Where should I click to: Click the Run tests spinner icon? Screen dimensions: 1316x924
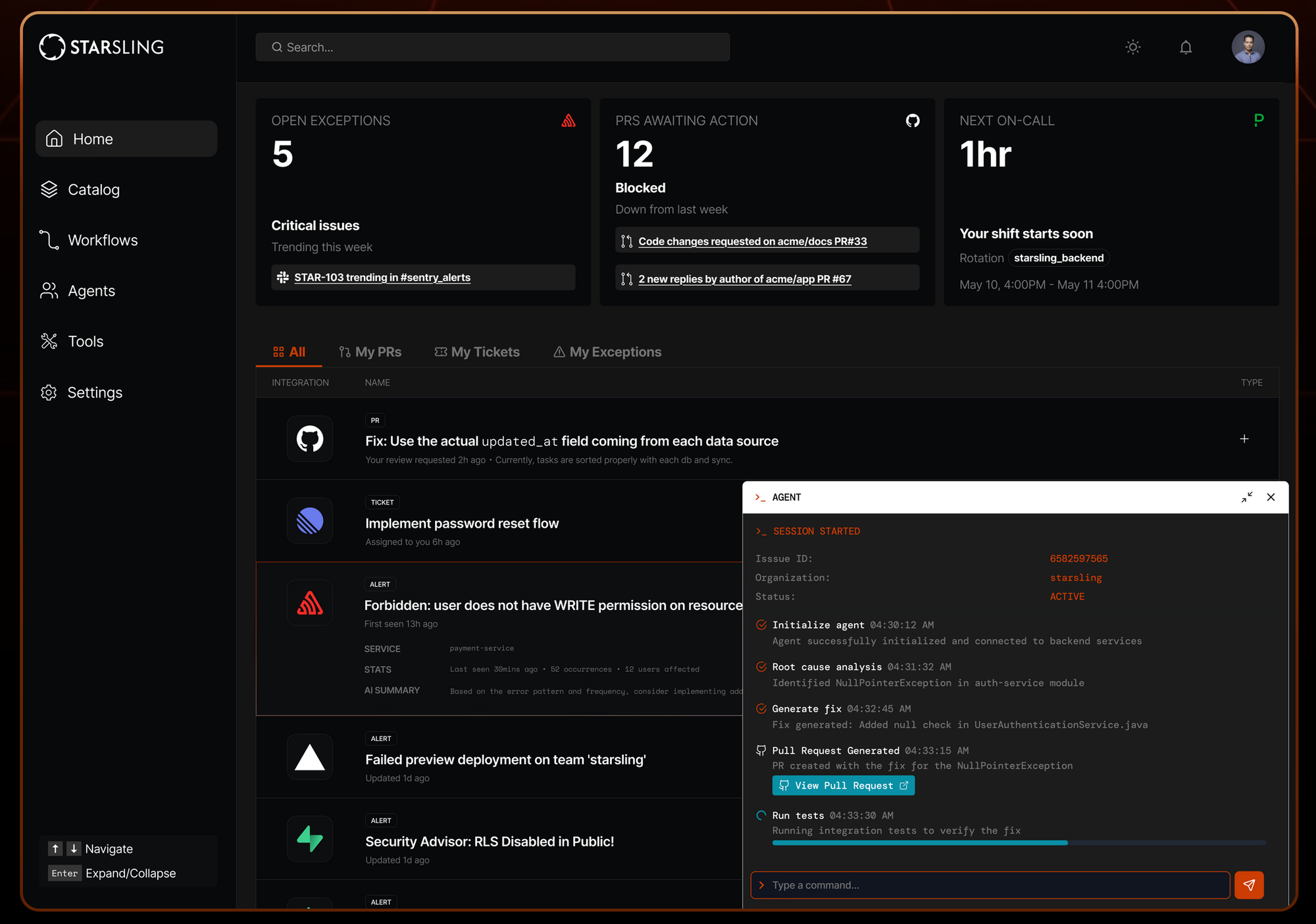click(761, 815)
